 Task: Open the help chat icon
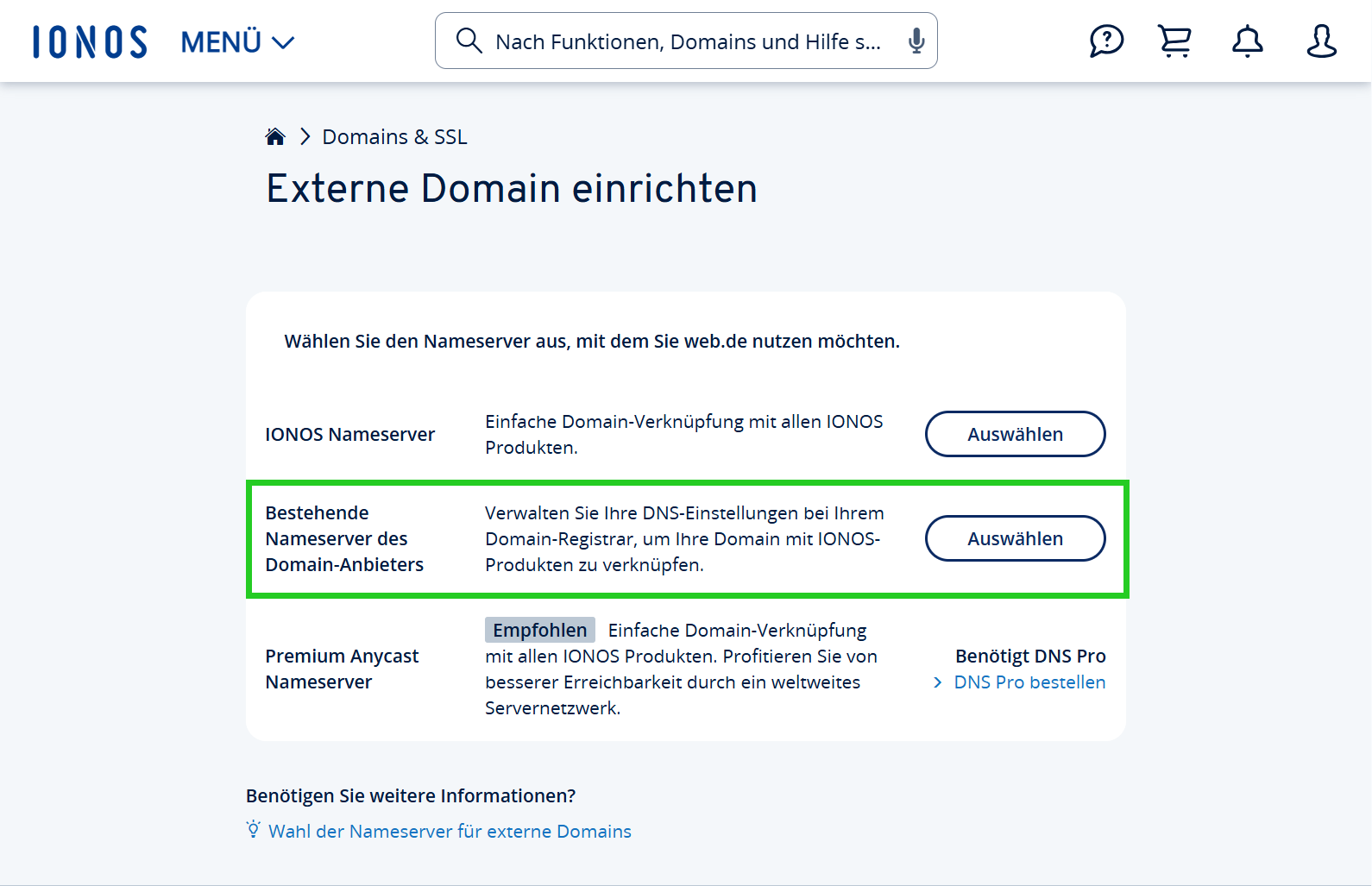coord(1106,41)
